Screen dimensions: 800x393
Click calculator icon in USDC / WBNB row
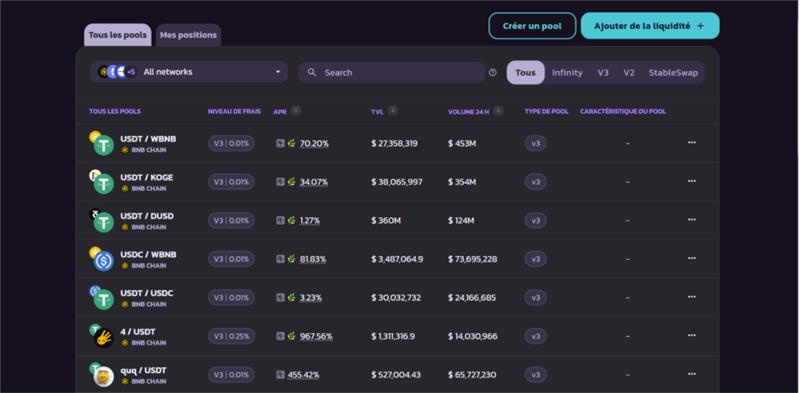281,259
